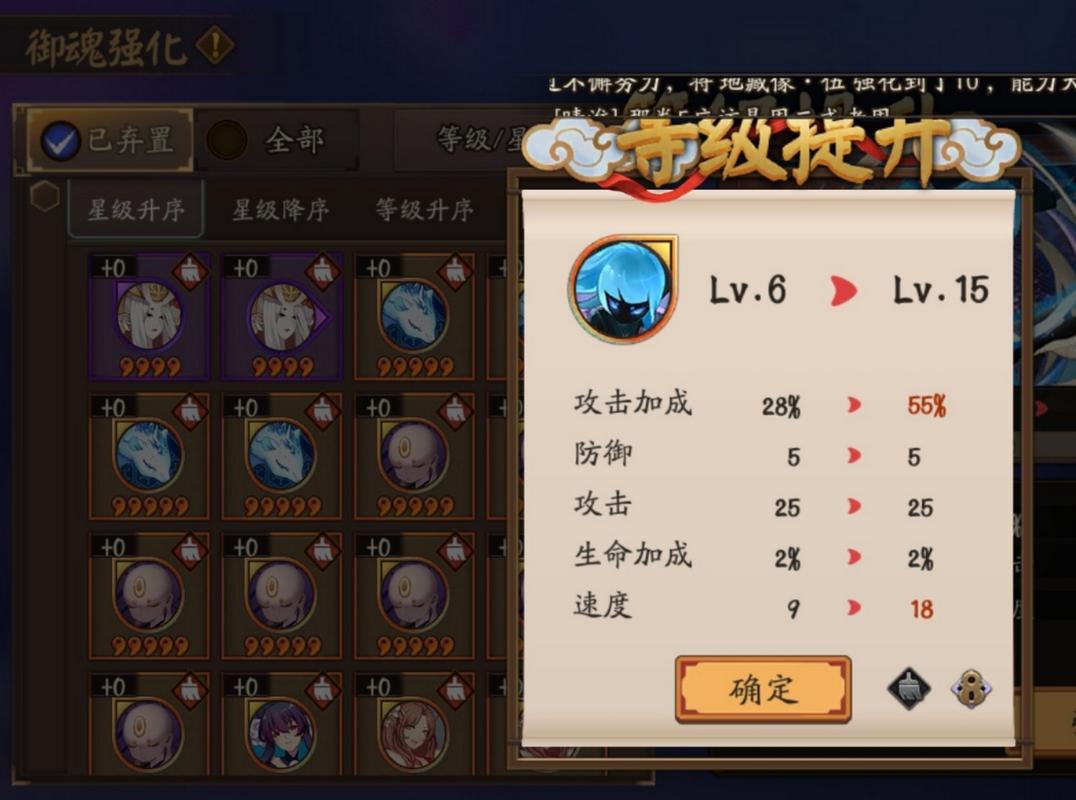The image size is (1076, 800).
Task: Tap the lock icon beside 确定
Action: tap(971, 689)
